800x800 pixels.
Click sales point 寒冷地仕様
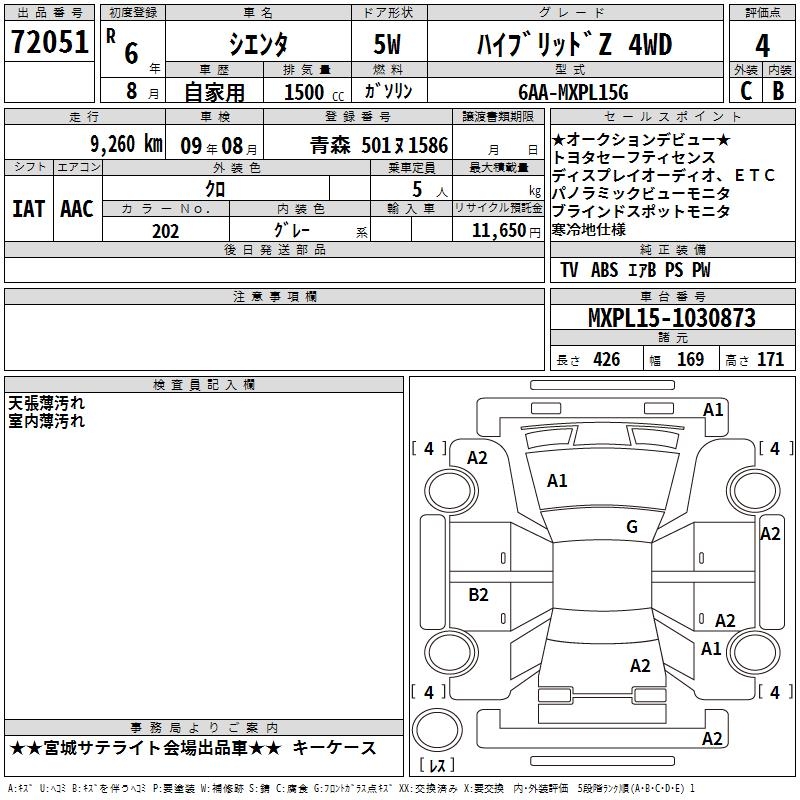(589, 230)
